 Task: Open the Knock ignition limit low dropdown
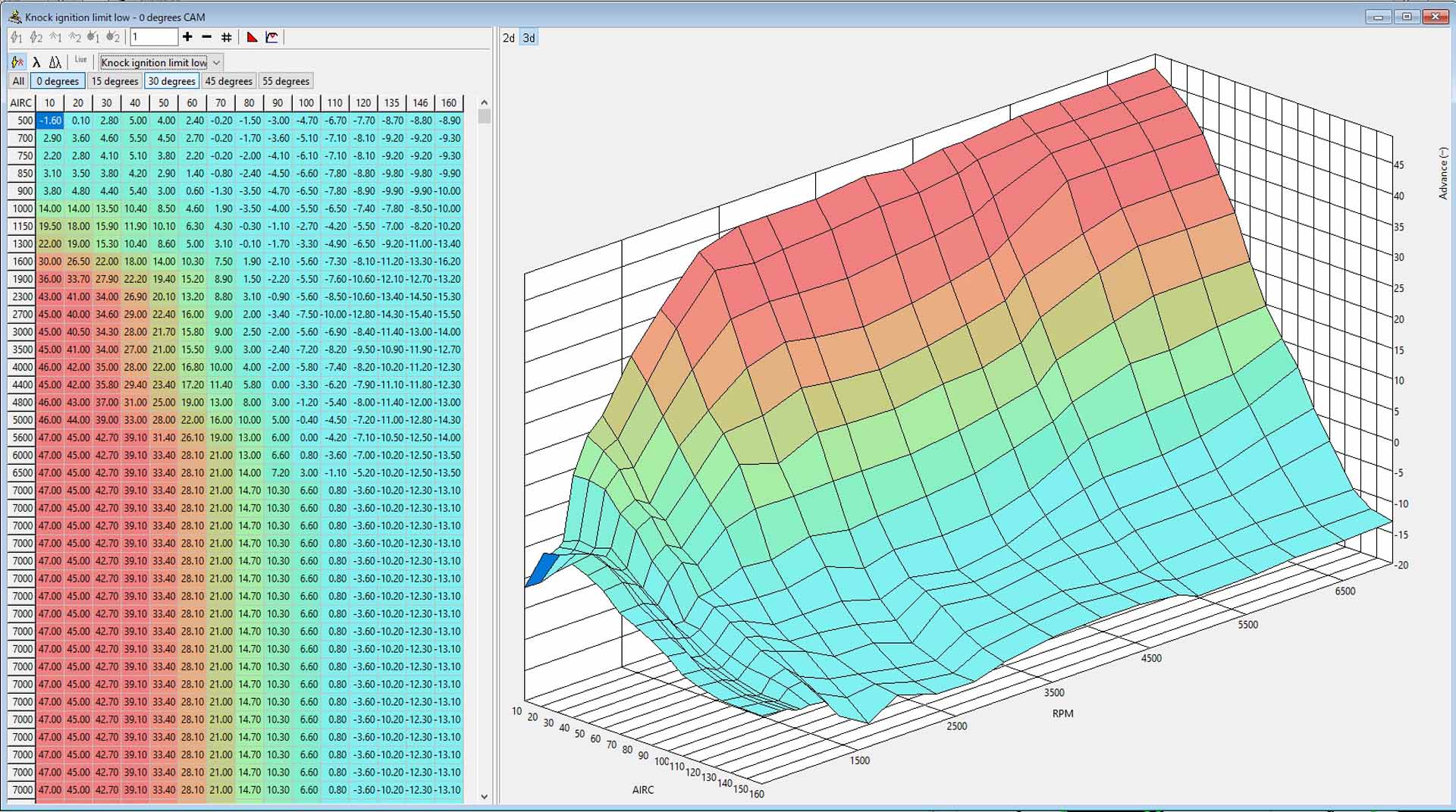coord(216,62)
